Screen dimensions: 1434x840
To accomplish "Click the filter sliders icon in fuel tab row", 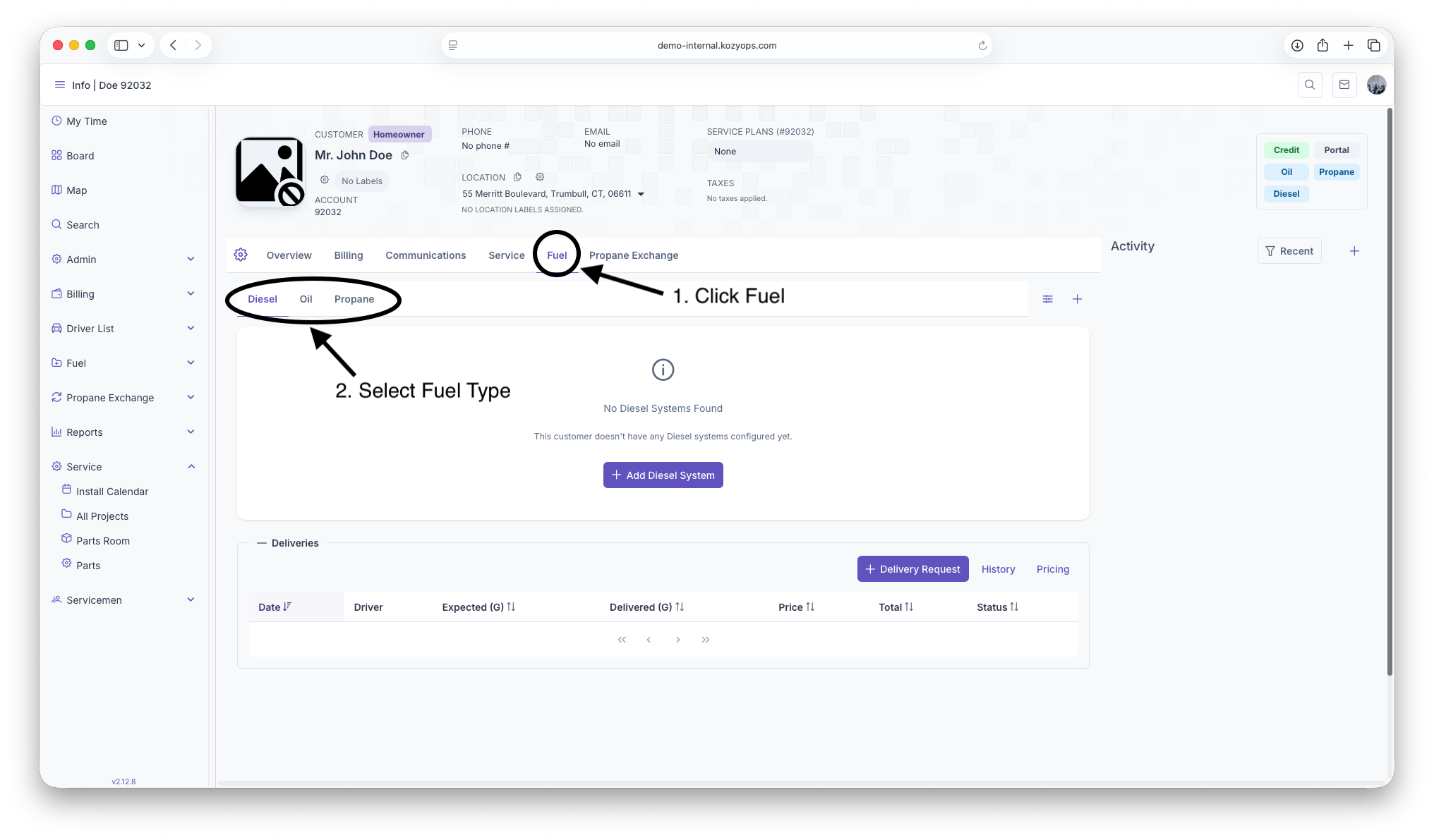I will [x=1048, y=299].
